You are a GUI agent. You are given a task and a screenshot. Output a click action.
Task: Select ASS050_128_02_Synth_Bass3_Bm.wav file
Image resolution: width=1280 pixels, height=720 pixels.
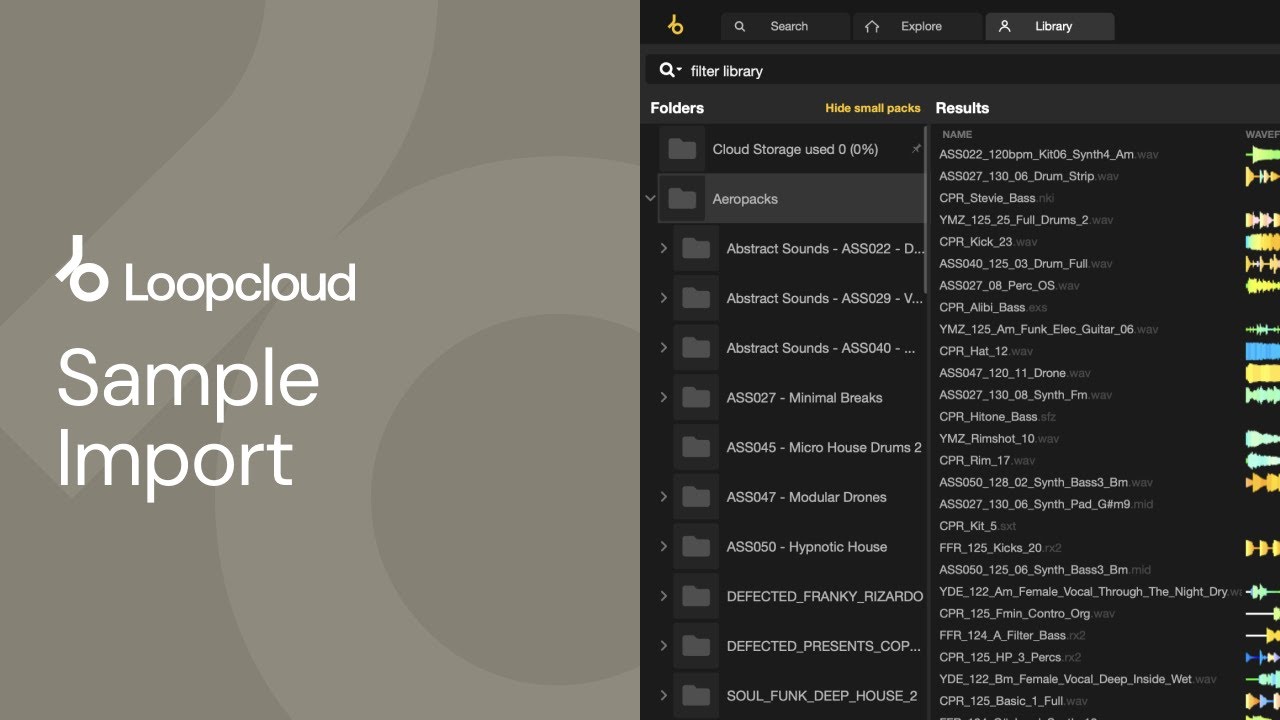(1046, 483)
